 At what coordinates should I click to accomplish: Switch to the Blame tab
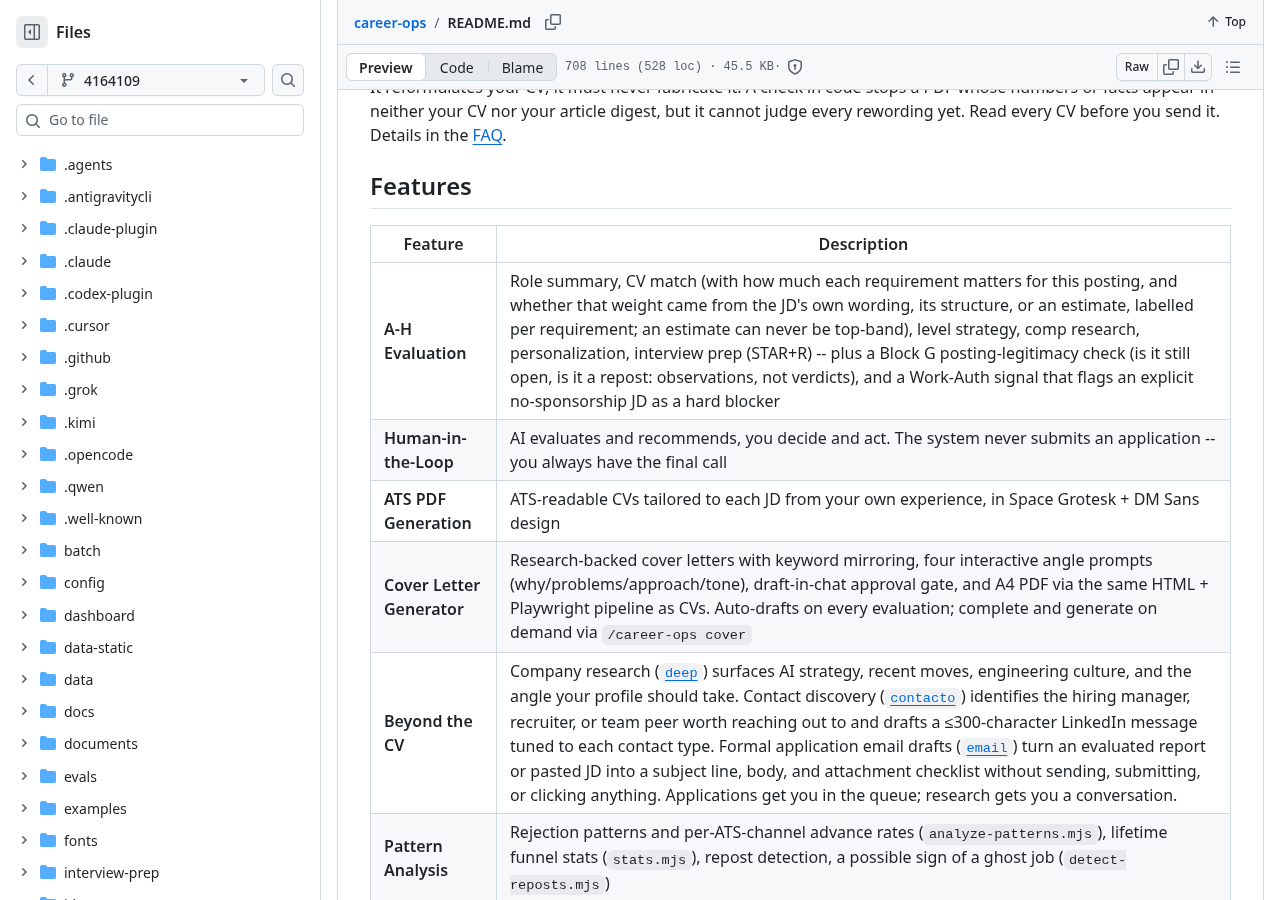point(522,67)
